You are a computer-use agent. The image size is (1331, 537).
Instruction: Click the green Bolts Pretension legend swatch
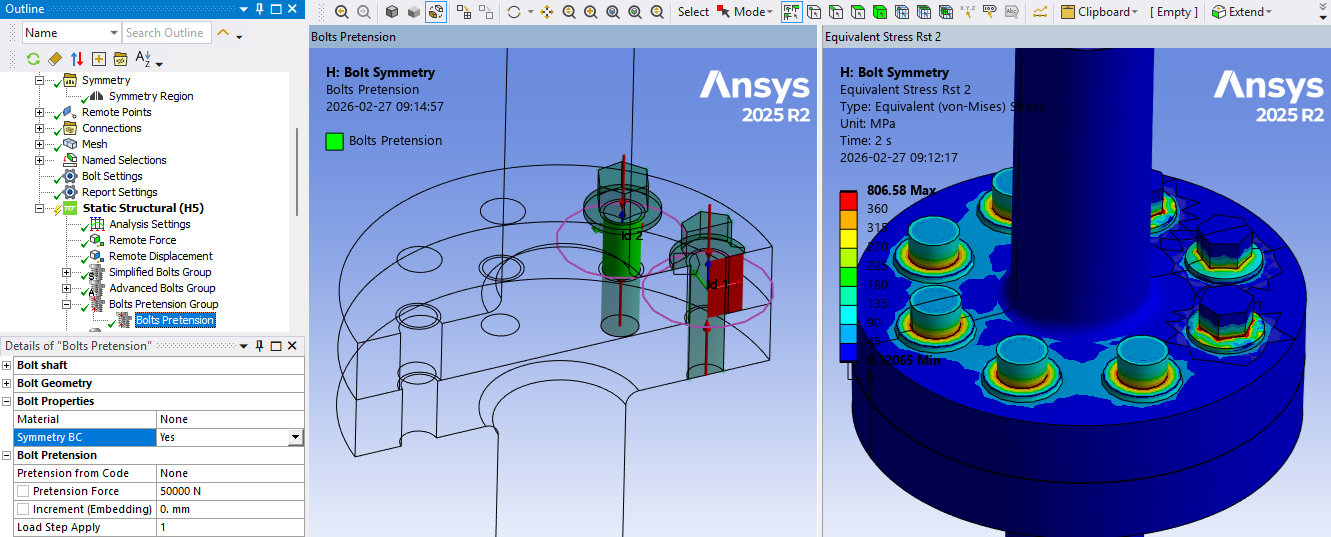click(x=335, y=141)
